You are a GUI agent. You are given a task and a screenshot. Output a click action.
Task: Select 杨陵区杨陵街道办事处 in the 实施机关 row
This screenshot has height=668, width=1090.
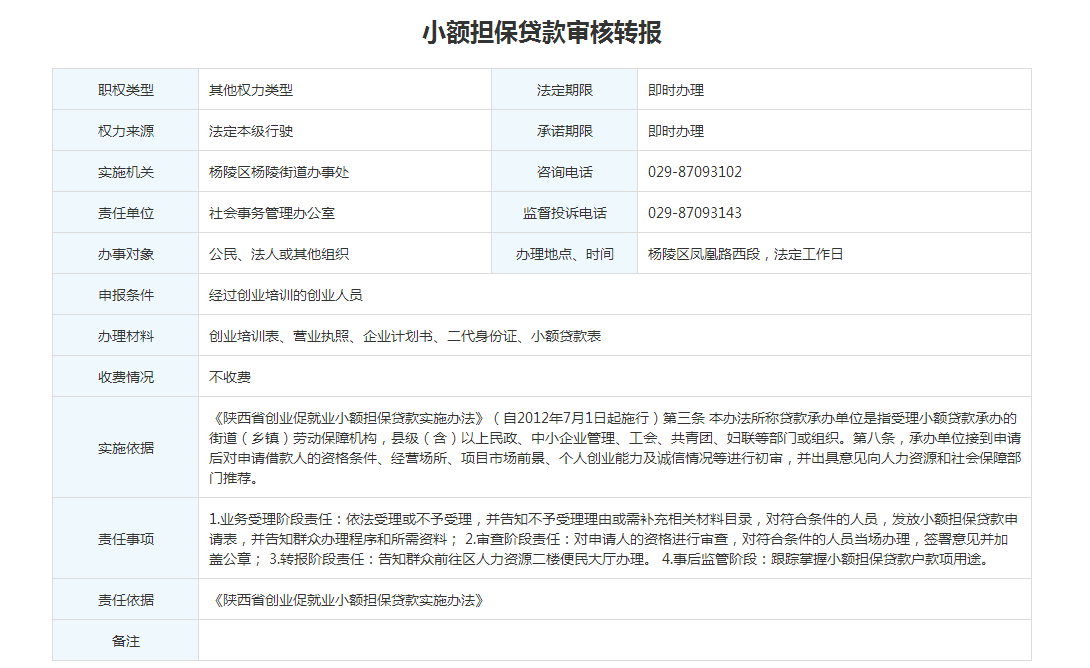279,172
